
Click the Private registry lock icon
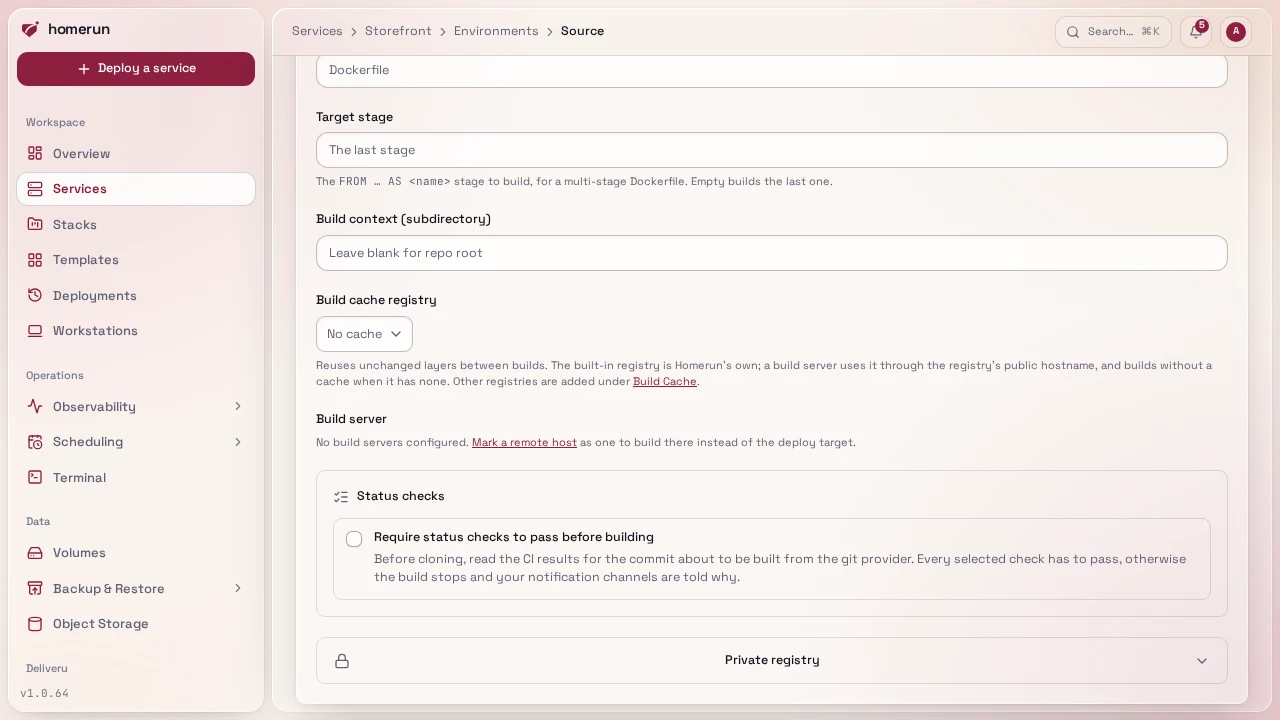coord(342,661)
